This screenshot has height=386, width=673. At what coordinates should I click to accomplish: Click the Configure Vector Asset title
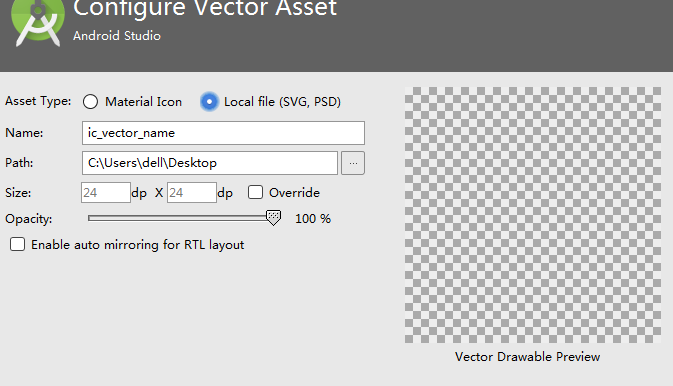pyautogui.click(x=205, y=8)
